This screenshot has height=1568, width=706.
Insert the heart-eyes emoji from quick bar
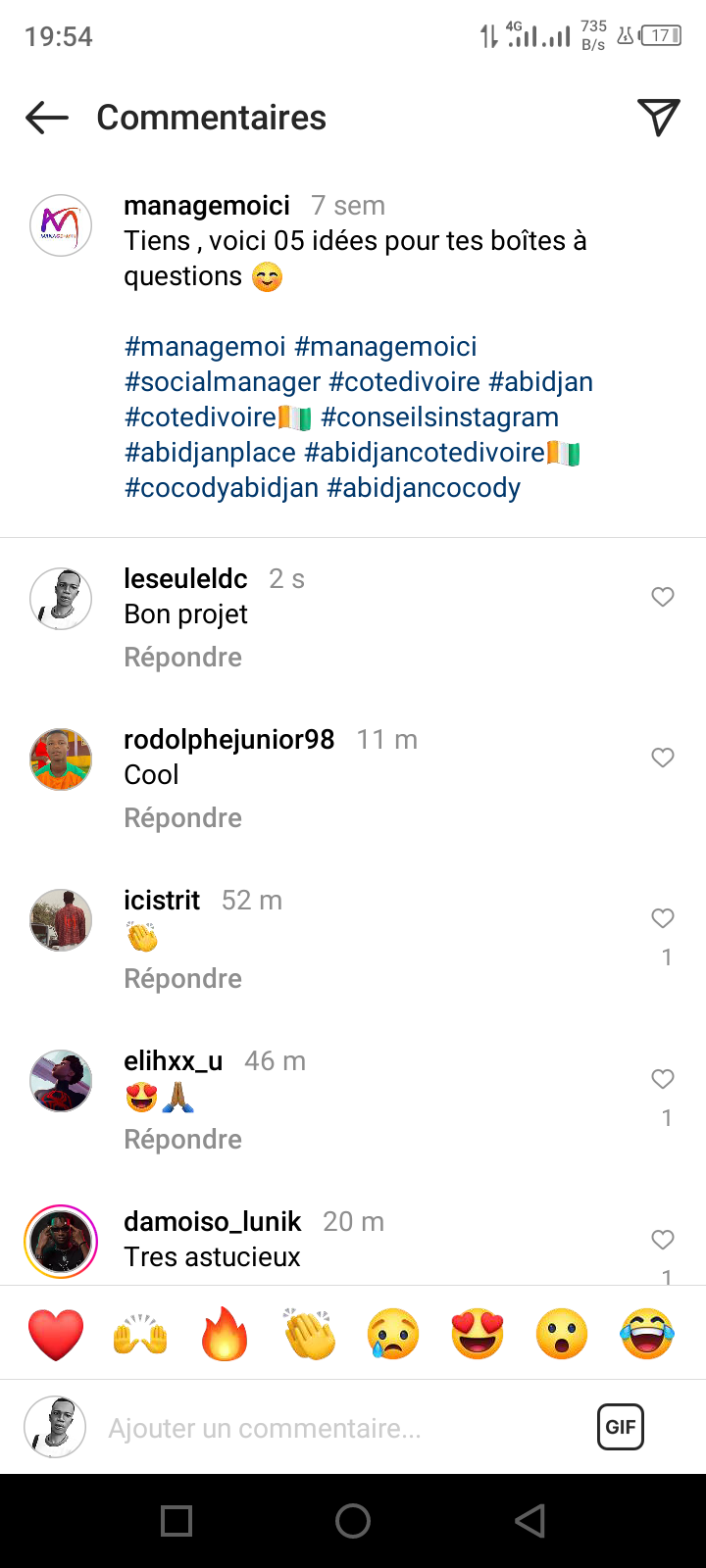478,1334
